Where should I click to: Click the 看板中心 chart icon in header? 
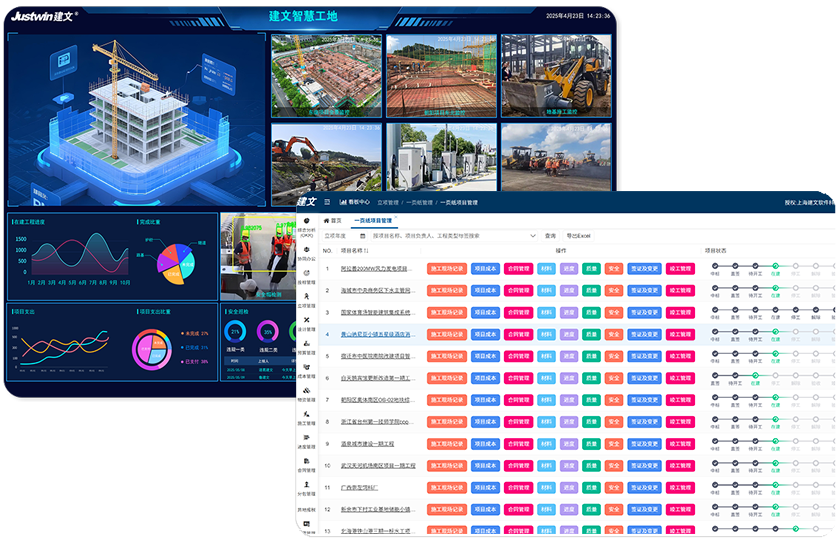coord(343,202)
